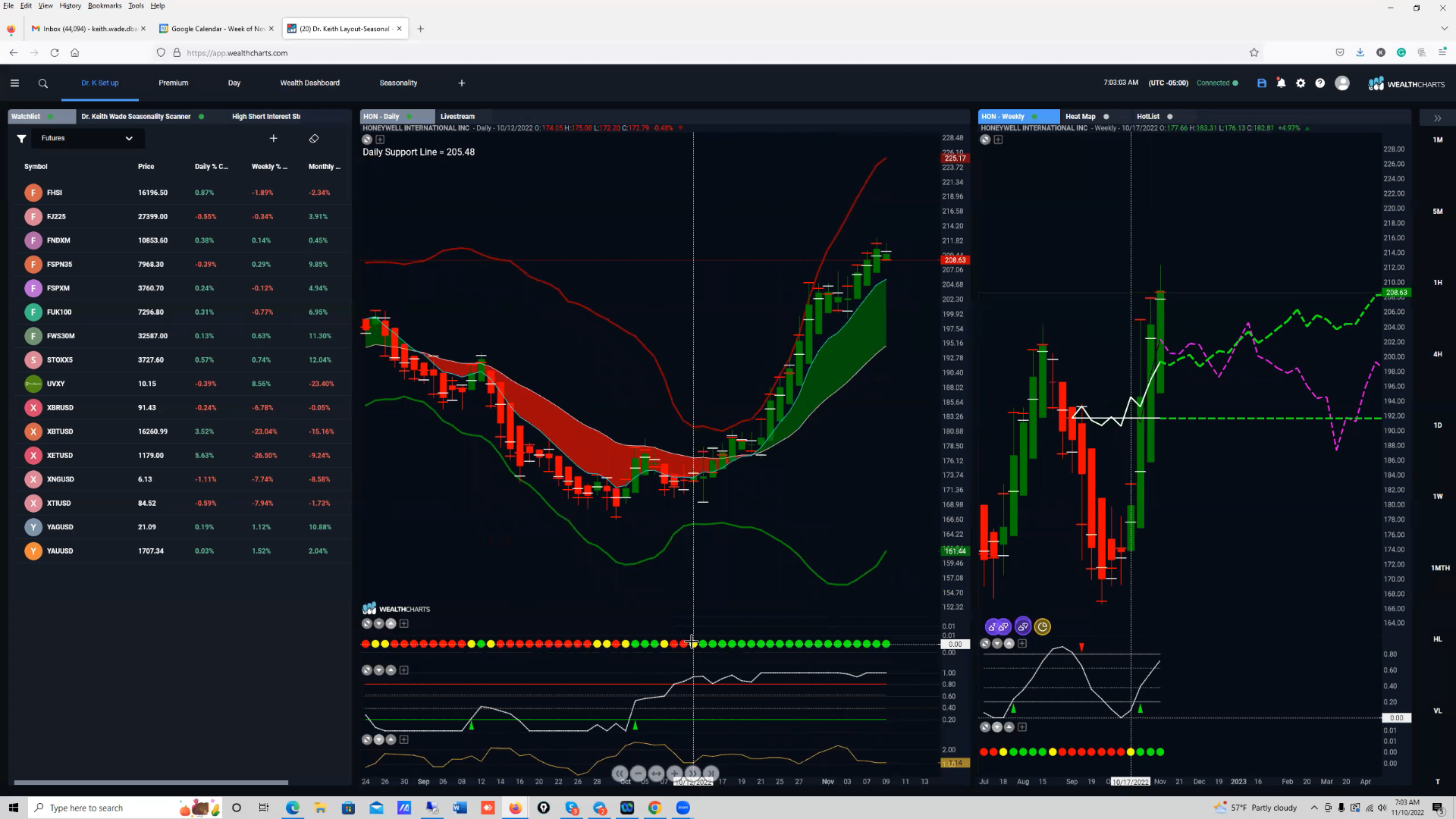
Task: Click the gold pie-chart icon on weekly chart
Action: 1043,626
